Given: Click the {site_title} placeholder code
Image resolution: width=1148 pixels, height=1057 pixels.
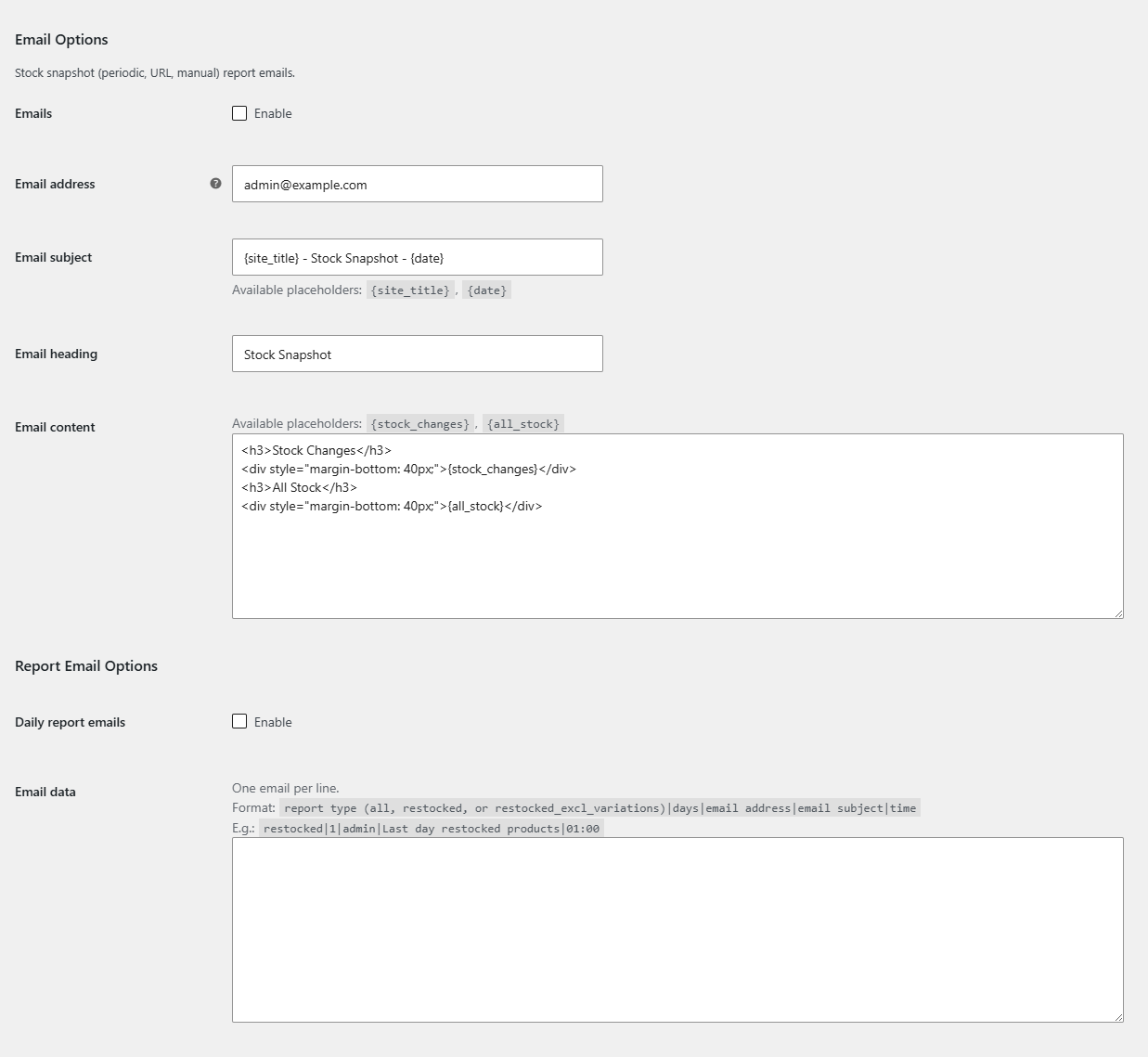Looking at the screenshot, I should tap(410, 290).
